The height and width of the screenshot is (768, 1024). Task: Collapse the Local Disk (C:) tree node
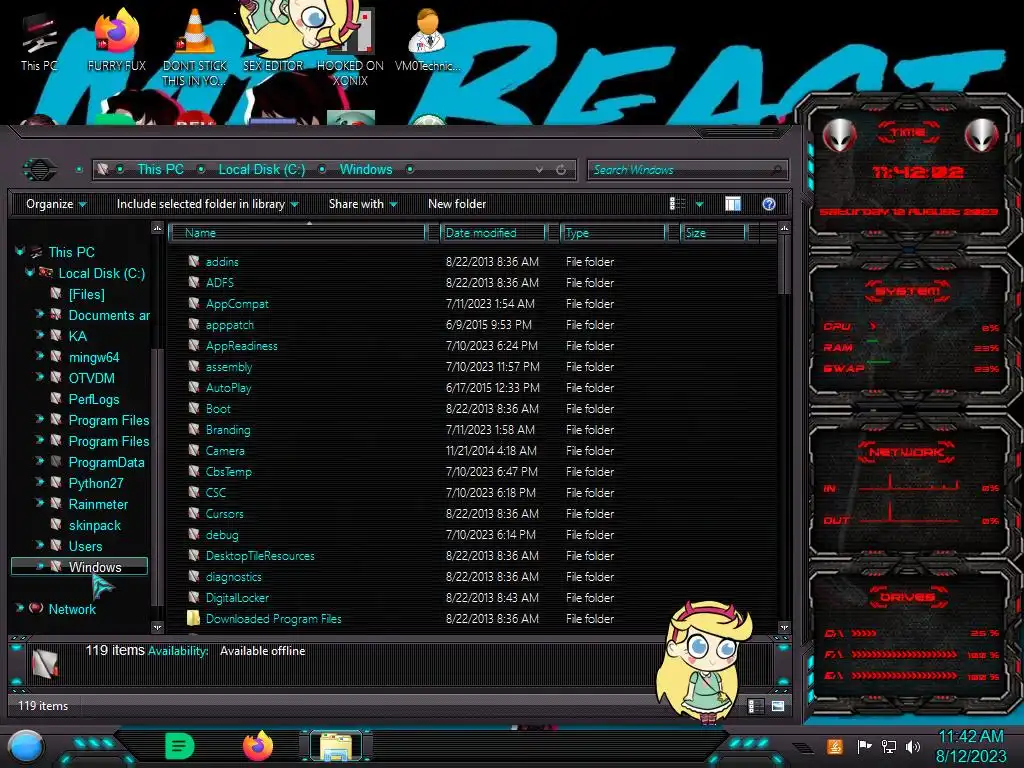click(29, 272)
